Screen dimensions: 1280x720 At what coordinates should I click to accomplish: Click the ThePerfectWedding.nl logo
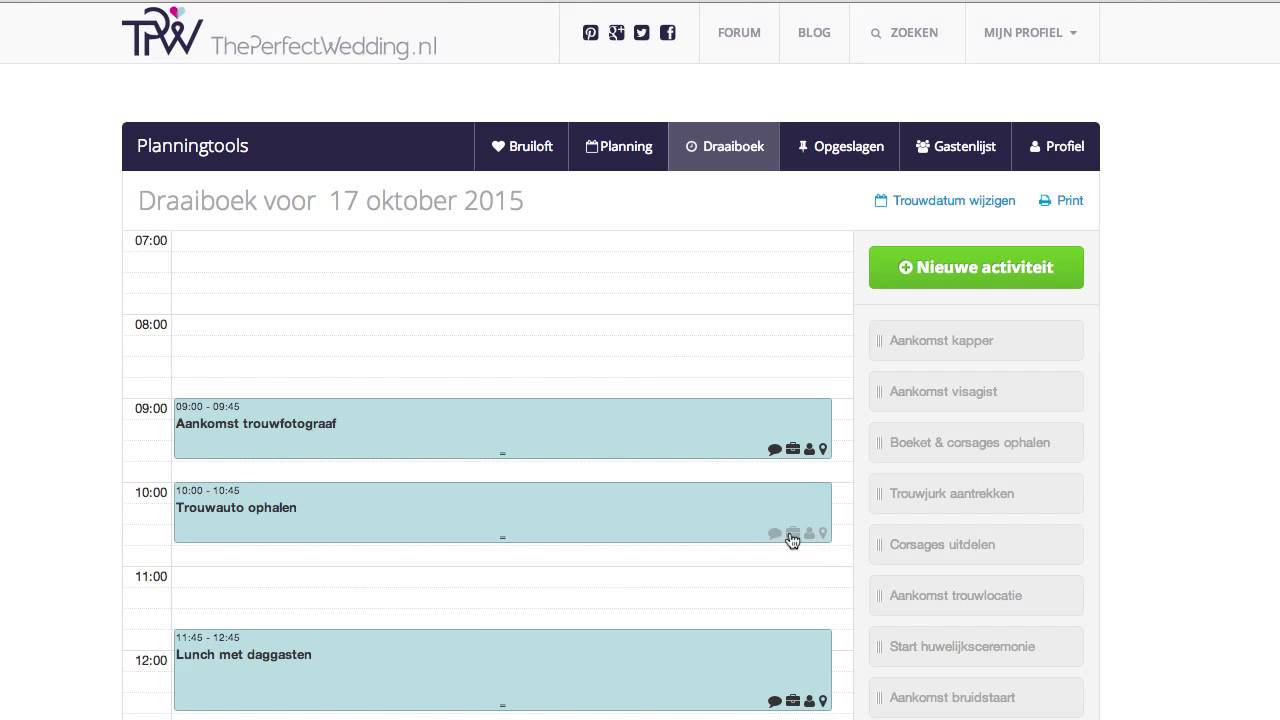[x=279, y=32]
